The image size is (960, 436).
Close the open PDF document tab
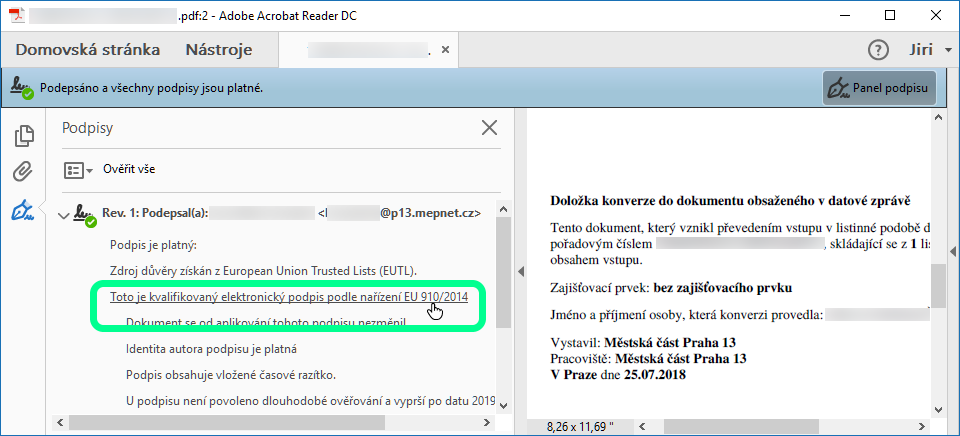point(446,50)
